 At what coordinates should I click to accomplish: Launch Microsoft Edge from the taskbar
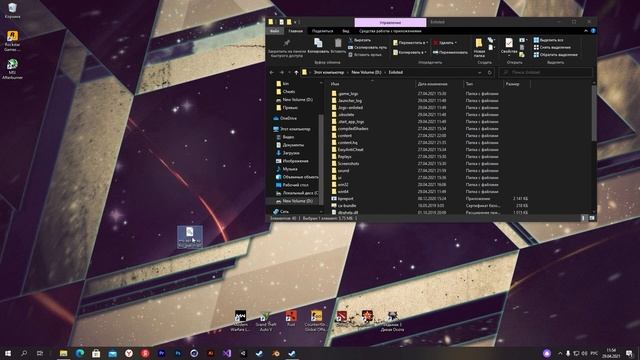80,353
